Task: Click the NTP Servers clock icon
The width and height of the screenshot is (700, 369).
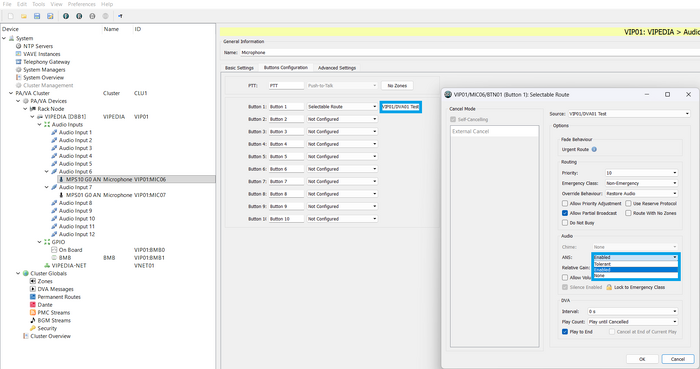Action: [x=18, y=46]
